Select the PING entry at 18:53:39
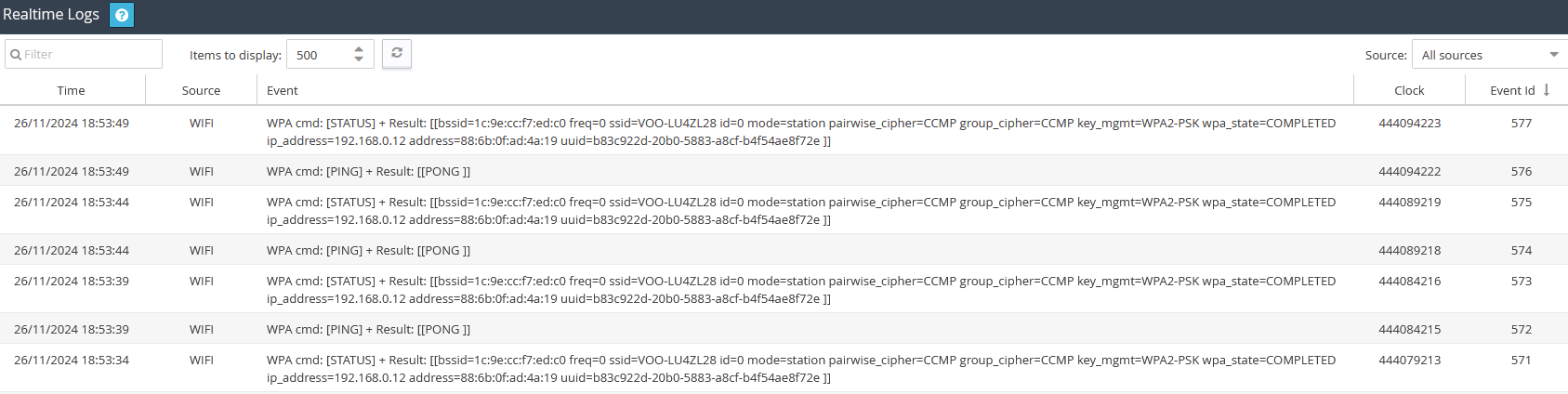This screenshot has height=394, width=1568. point(784,329)
